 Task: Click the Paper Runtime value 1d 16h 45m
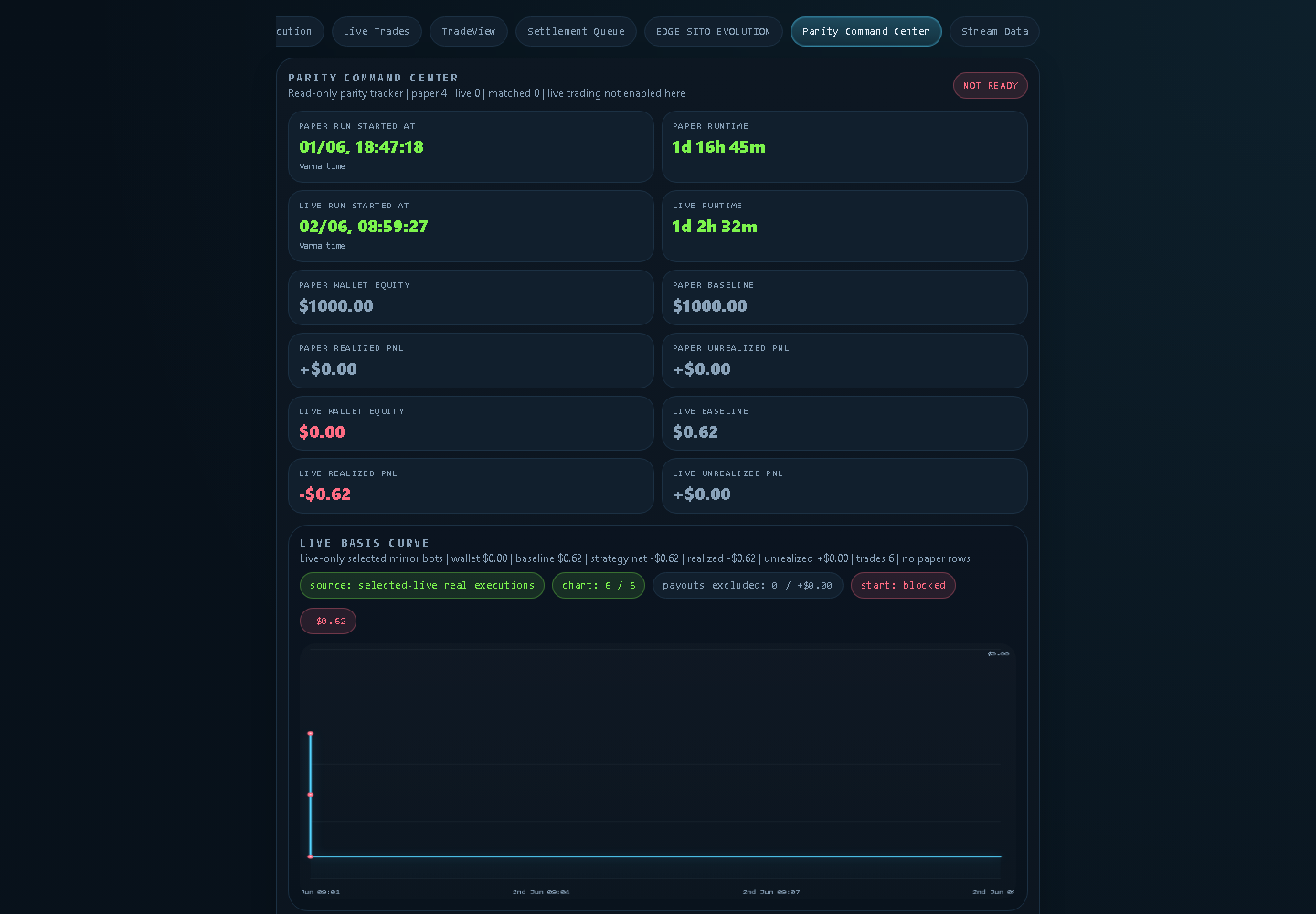point(718,147)
